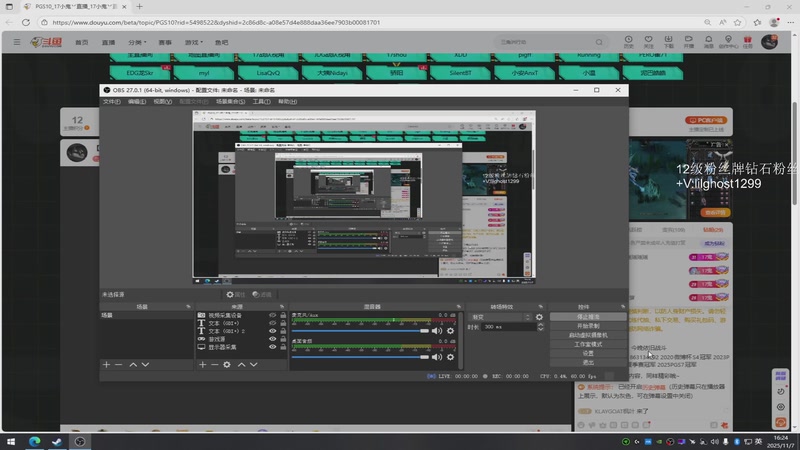Click the transition duration 300 ms field
The height and width of the screenshot is (450, 800).
coord(508,327)
